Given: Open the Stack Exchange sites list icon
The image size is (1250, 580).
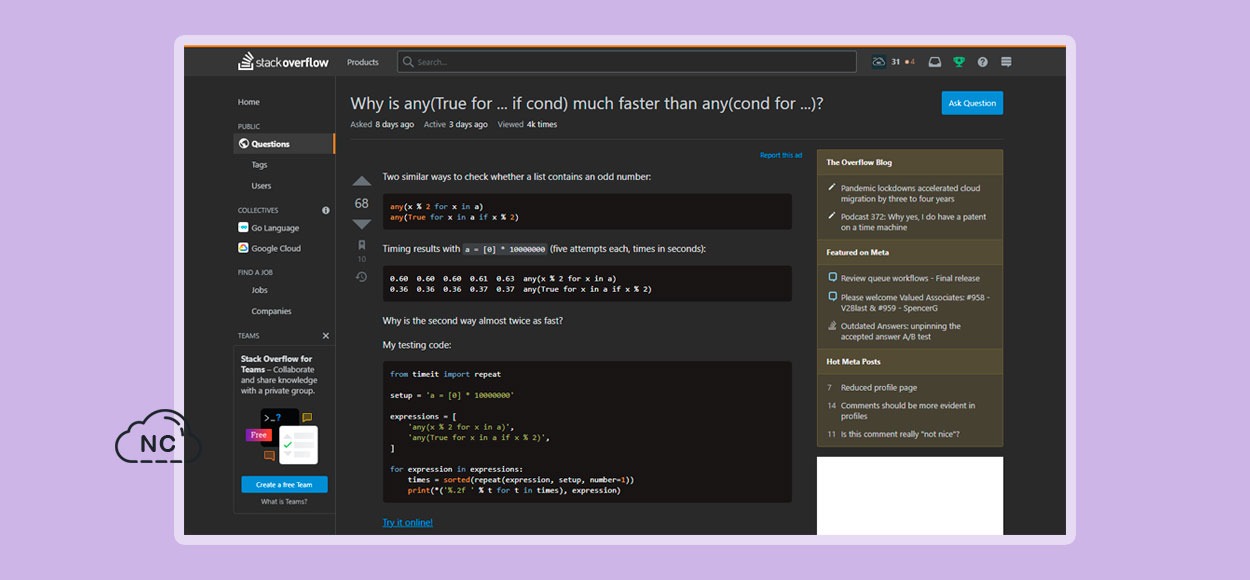Looking at the screenshot, I should [x=1006, y=62].
